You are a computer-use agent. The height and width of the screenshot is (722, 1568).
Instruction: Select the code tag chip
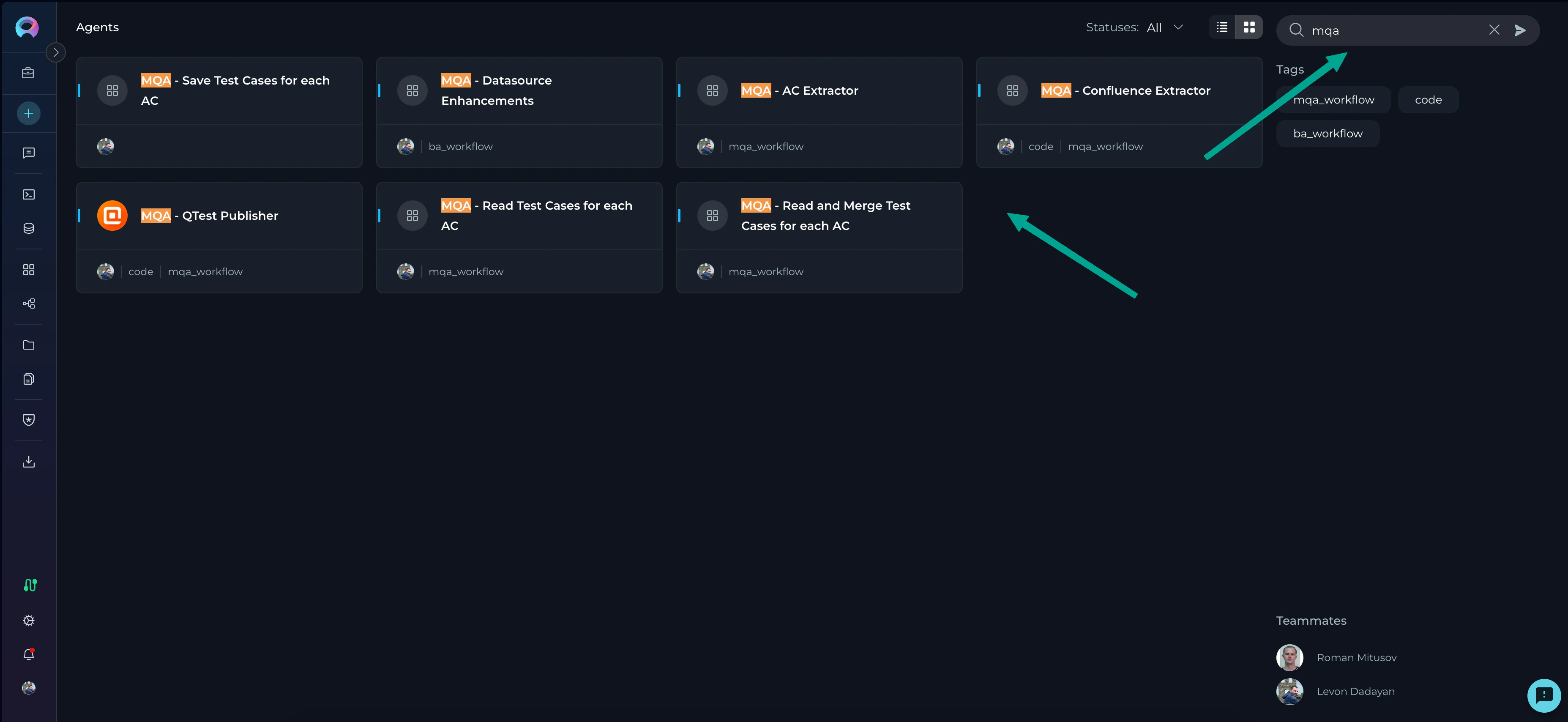(x=1428, y=100)
